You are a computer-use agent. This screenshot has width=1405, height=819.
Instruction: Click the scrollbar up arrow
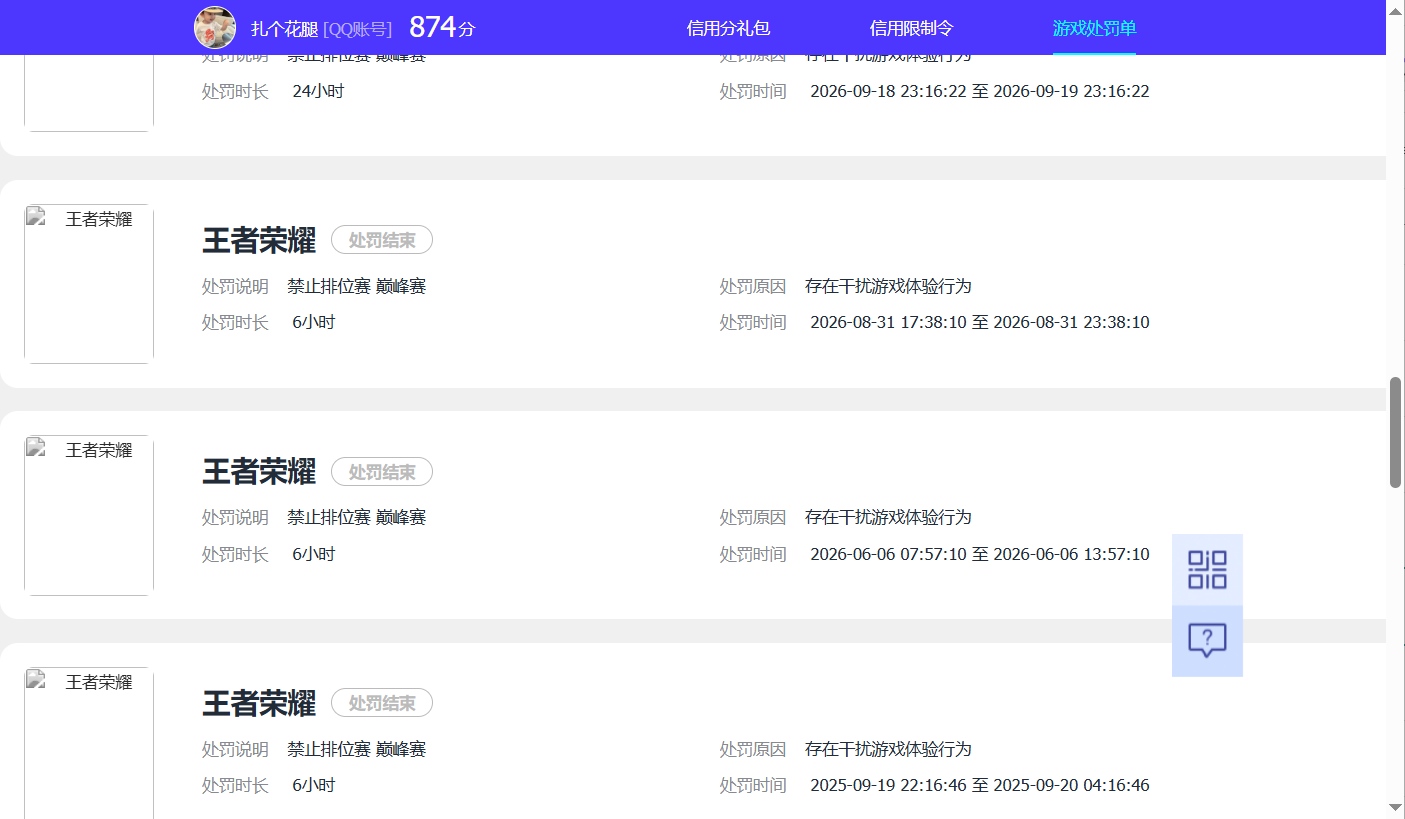(1395, 10)
